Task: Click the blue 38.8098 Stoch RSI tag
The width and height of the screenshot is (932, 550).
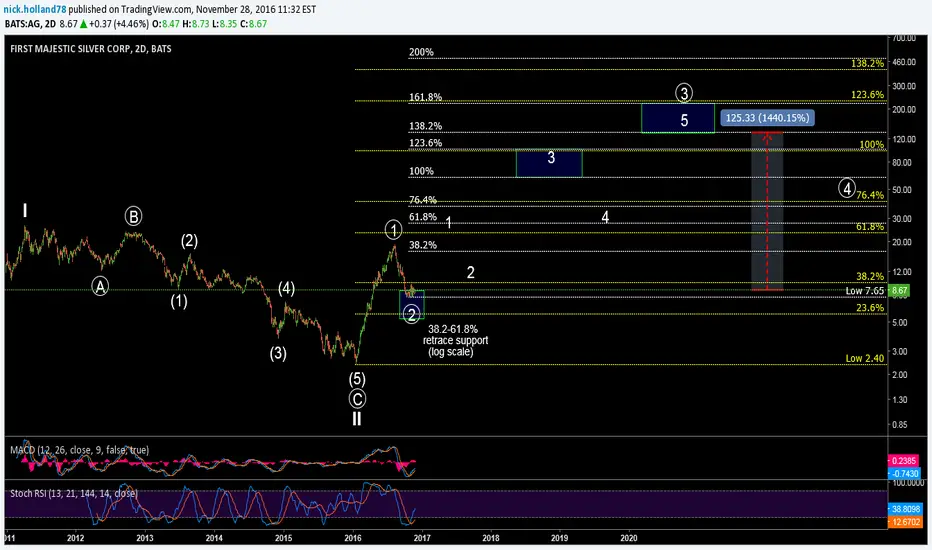Action: [x=905, y=509]
